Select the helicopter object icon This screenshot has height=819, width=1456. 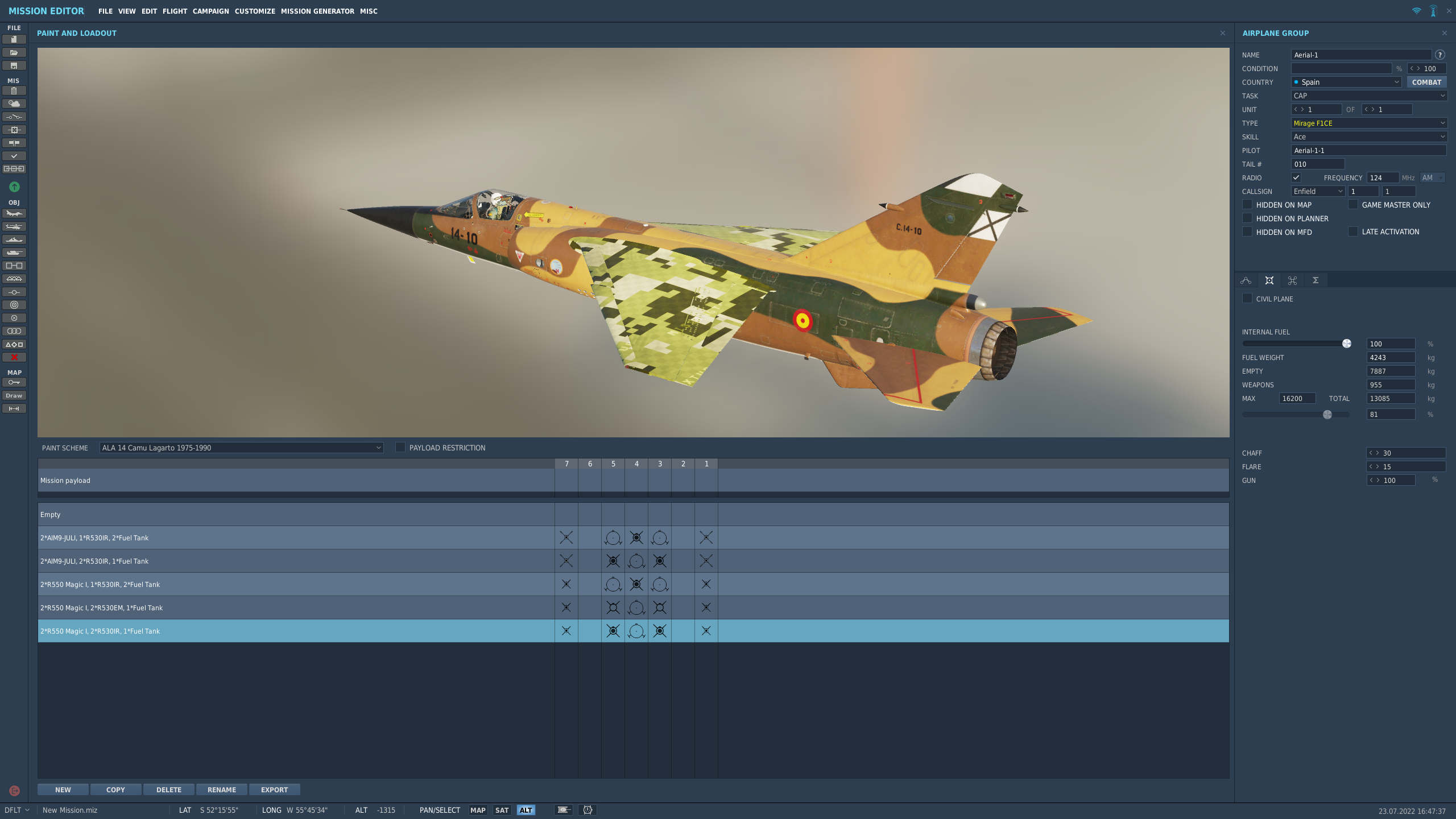14,227
